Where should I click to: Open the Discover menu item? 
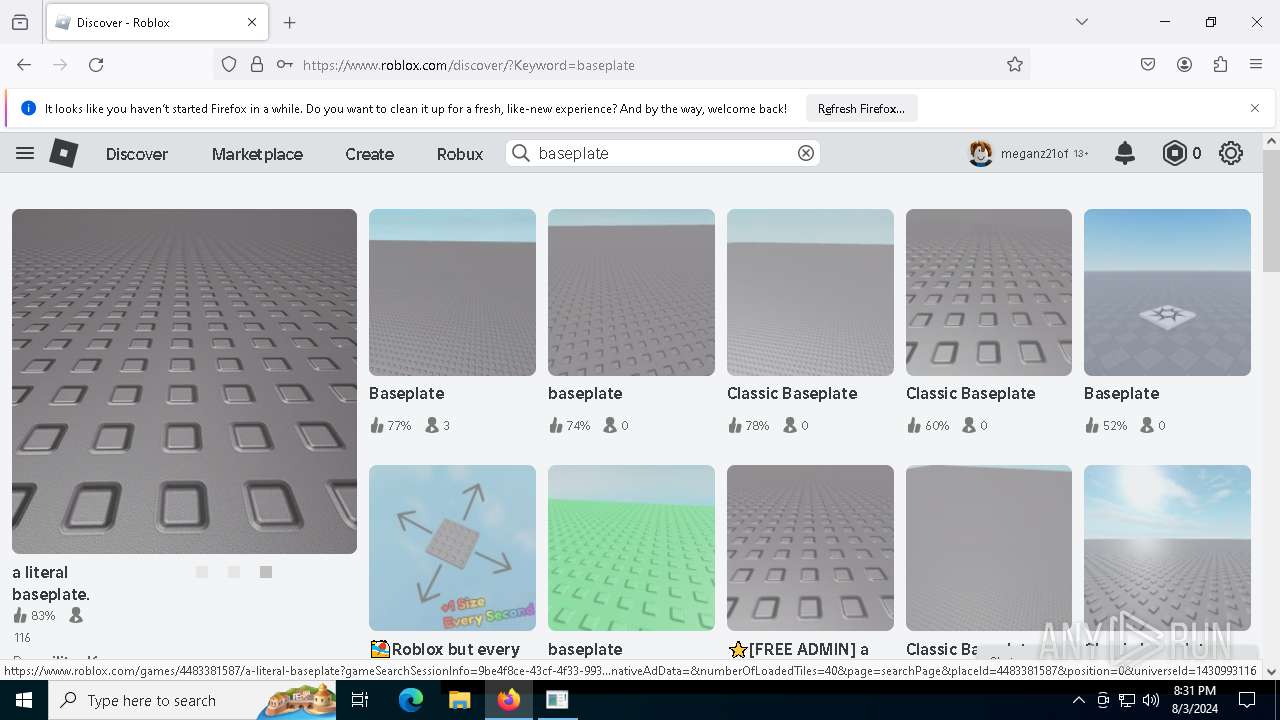pyautogui.click(x=137, y=154)
